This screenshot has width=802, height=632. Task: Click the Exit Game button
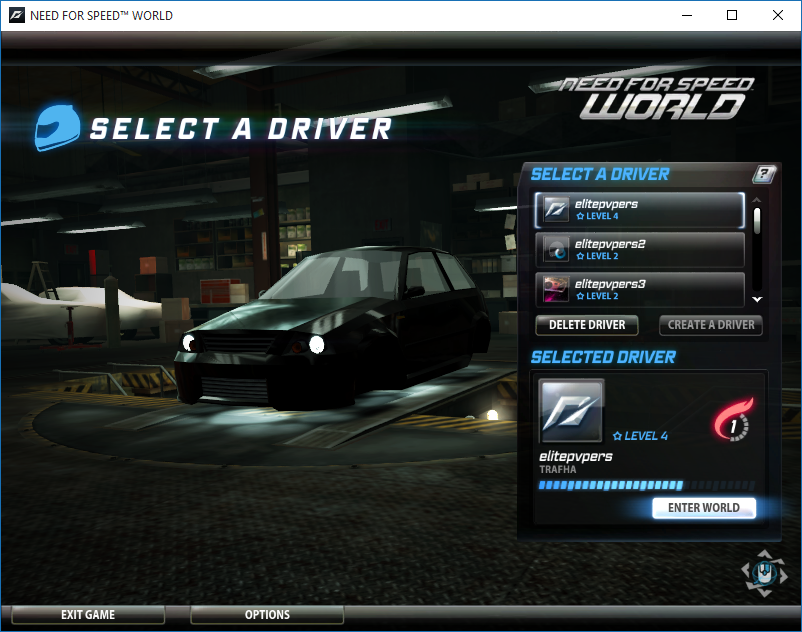click(x=88, y=615)
